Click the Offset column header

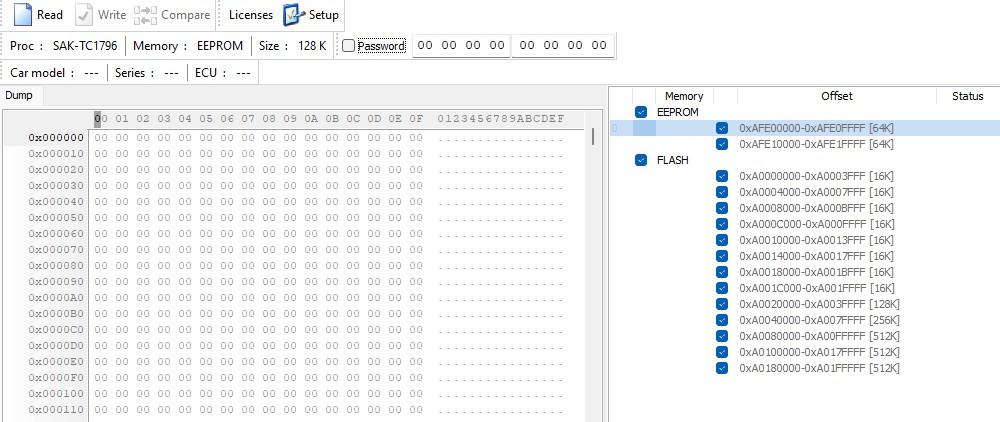click(x=836, y=96)
